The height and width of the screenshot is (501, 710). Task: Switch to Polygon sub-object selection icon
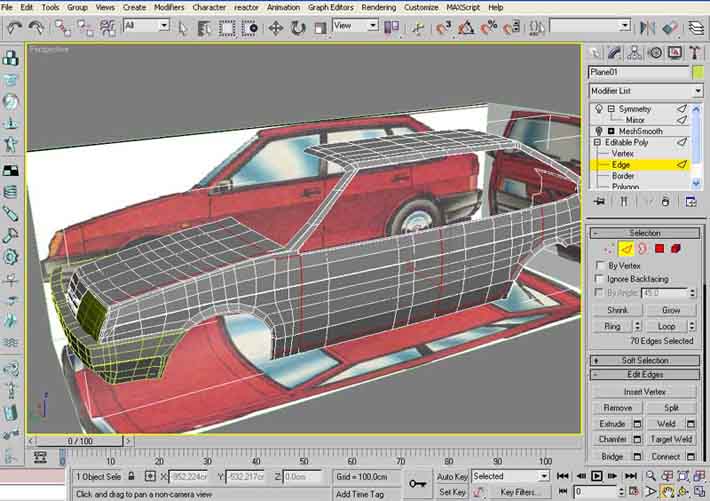click(x=660, y=249)
